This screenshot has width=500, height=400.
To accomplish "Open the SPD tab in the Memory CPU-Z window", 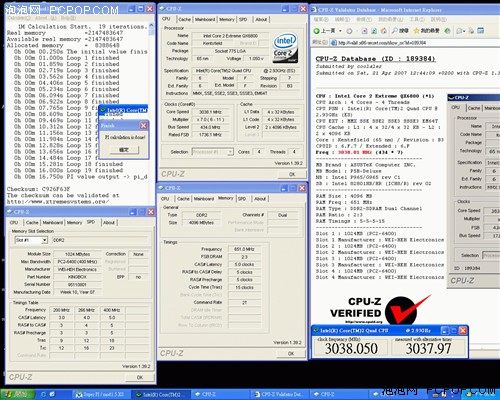I will (242, 199).
